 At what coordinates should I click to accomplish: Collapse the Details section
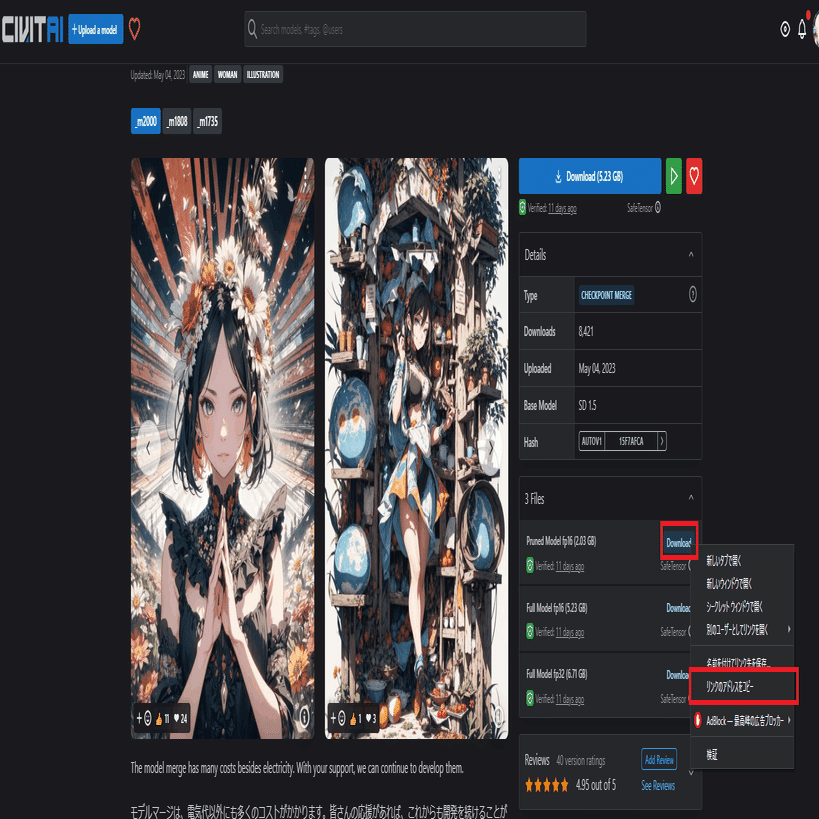[x=691, y=254]
